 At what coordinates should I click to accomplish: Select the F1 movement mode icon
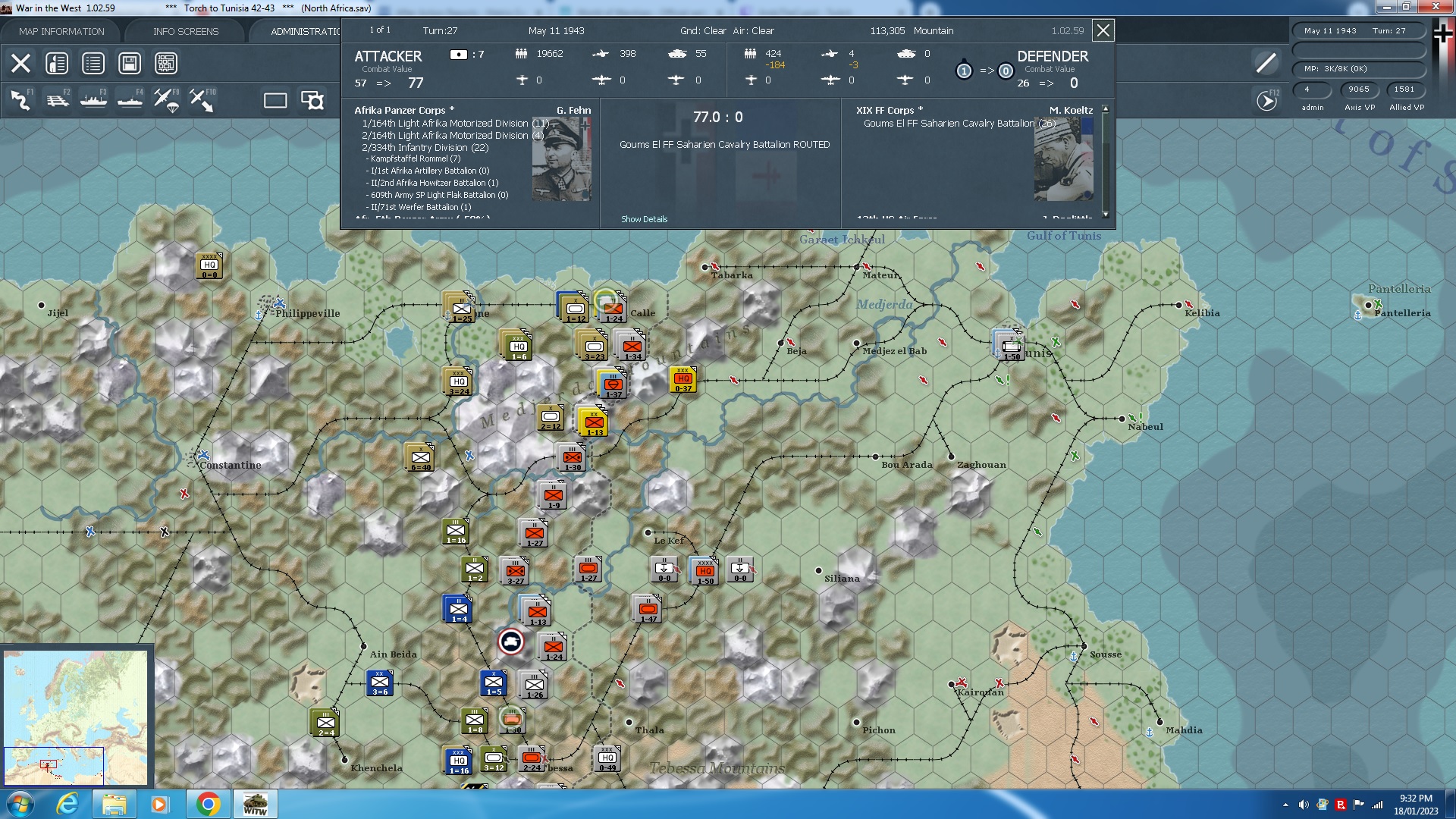(21, 101)
